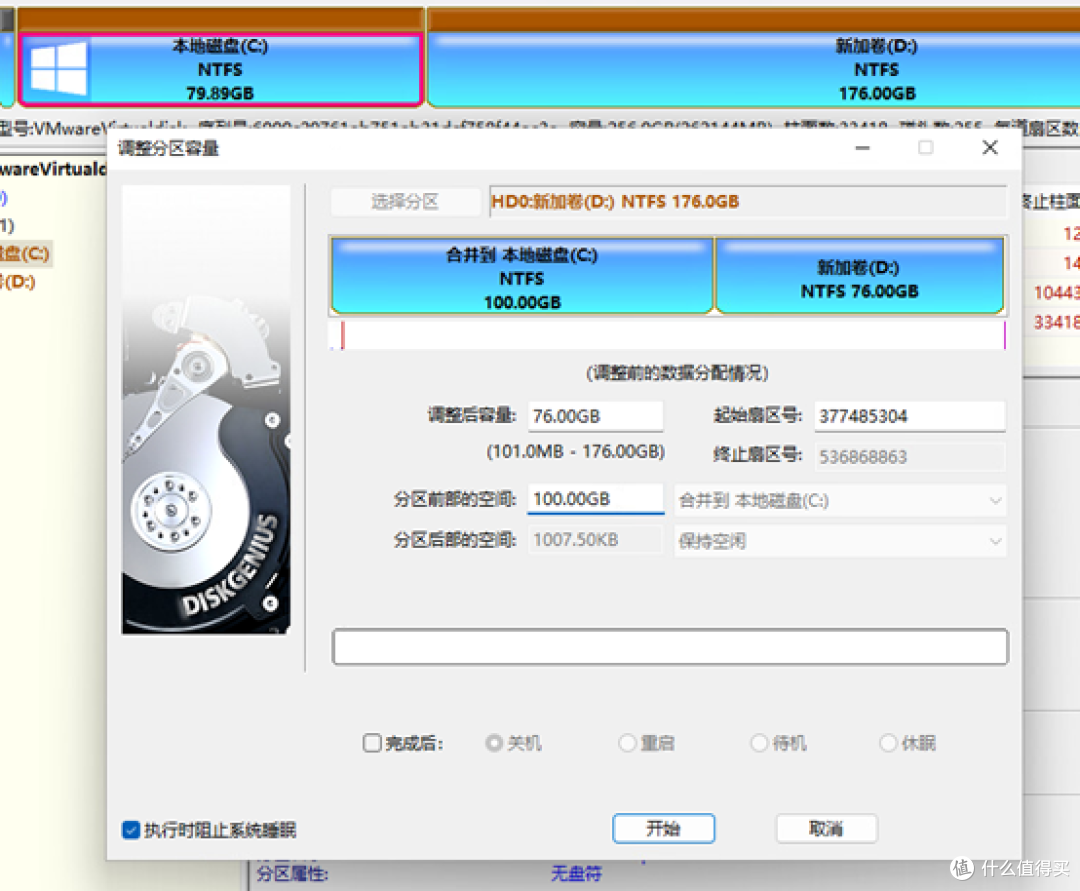Minimize the 调整分区容量 dialog
Image resolution: width=1080 pixels, height=891 pixels.
click(x=862, y=148)
